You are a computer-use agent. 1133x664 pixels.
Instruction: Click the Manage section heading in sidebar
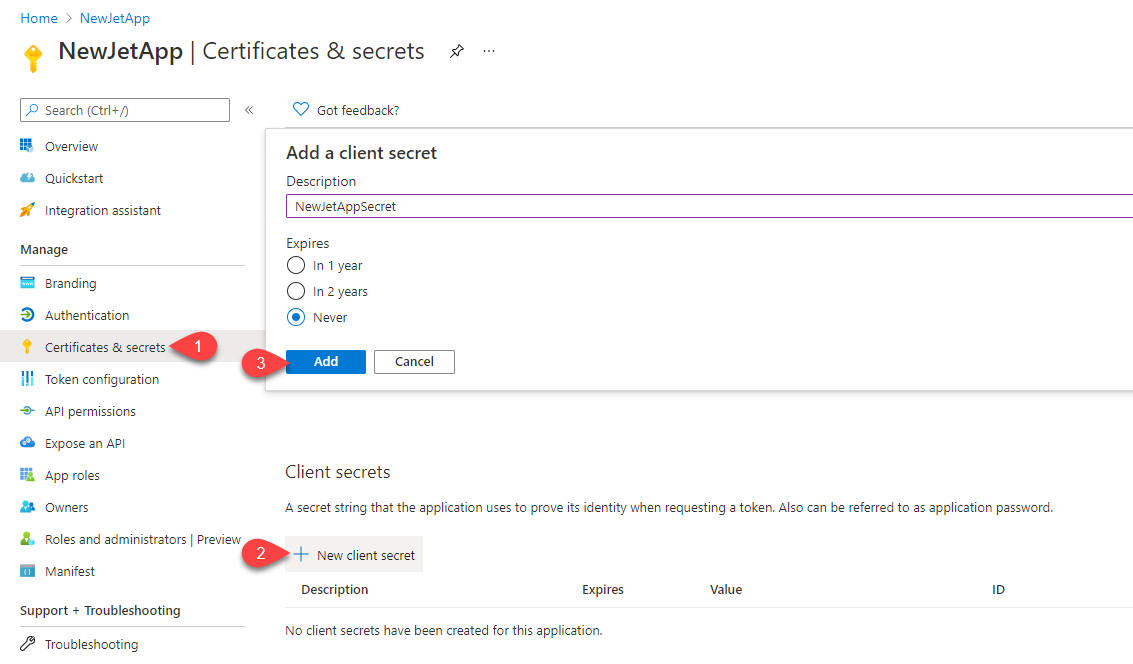coord(44,249)
